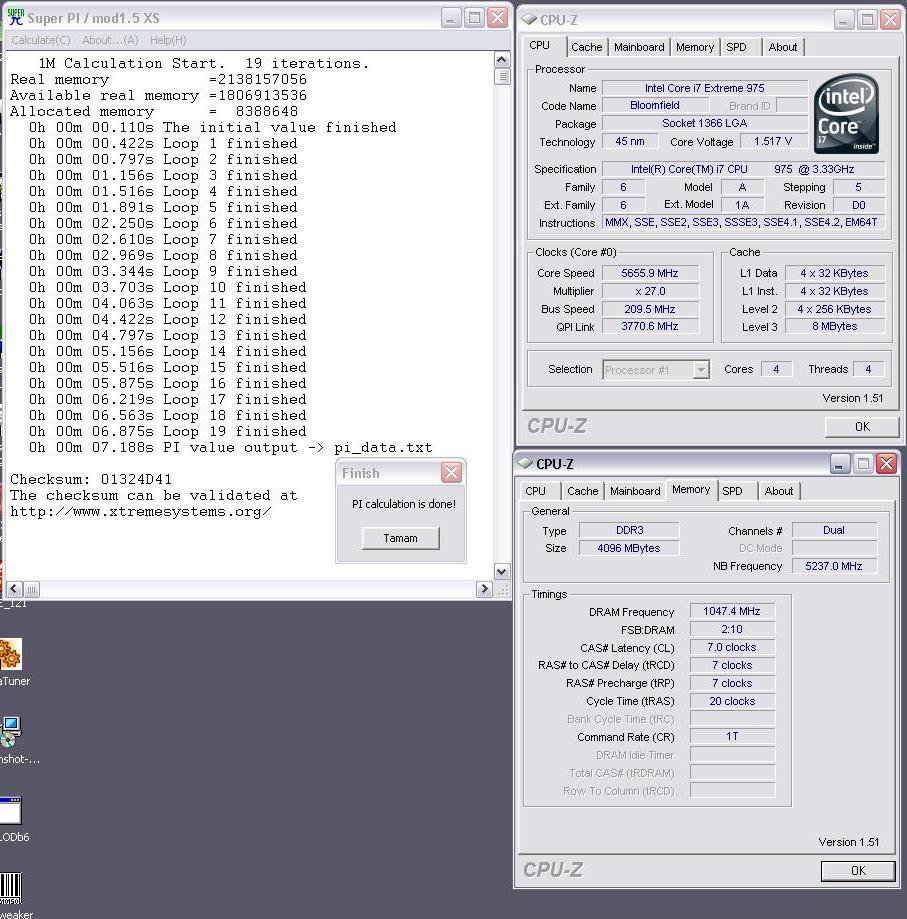Image resolution: width=907 pixels, height=919 pixels.
Task: Click the Level 3 cache value 8 MBytes
Action: 834,326
